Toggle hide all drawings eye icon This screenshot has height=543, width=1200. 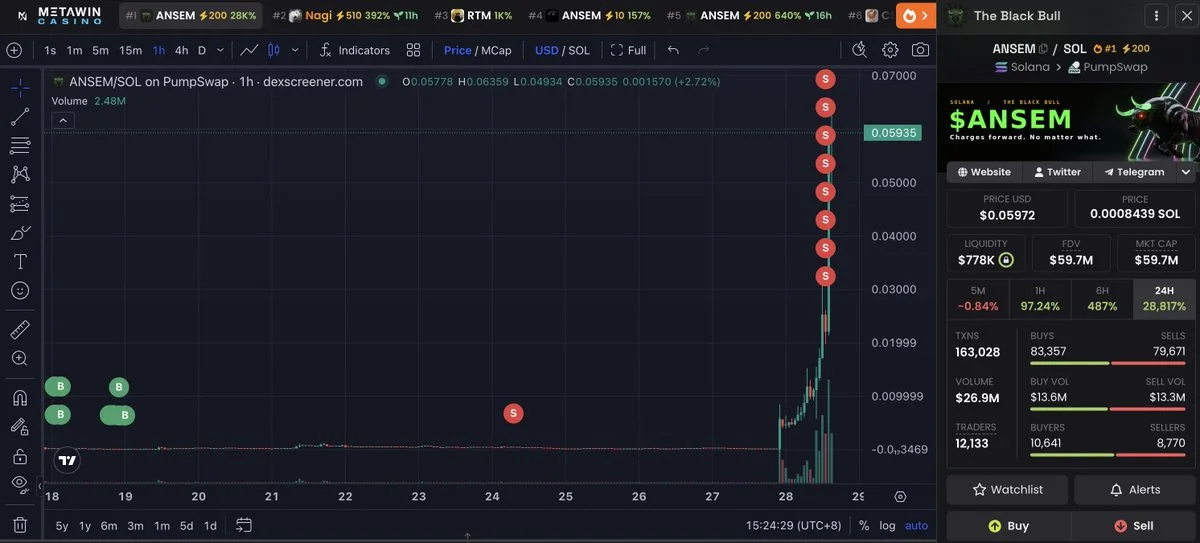[20, 485]
